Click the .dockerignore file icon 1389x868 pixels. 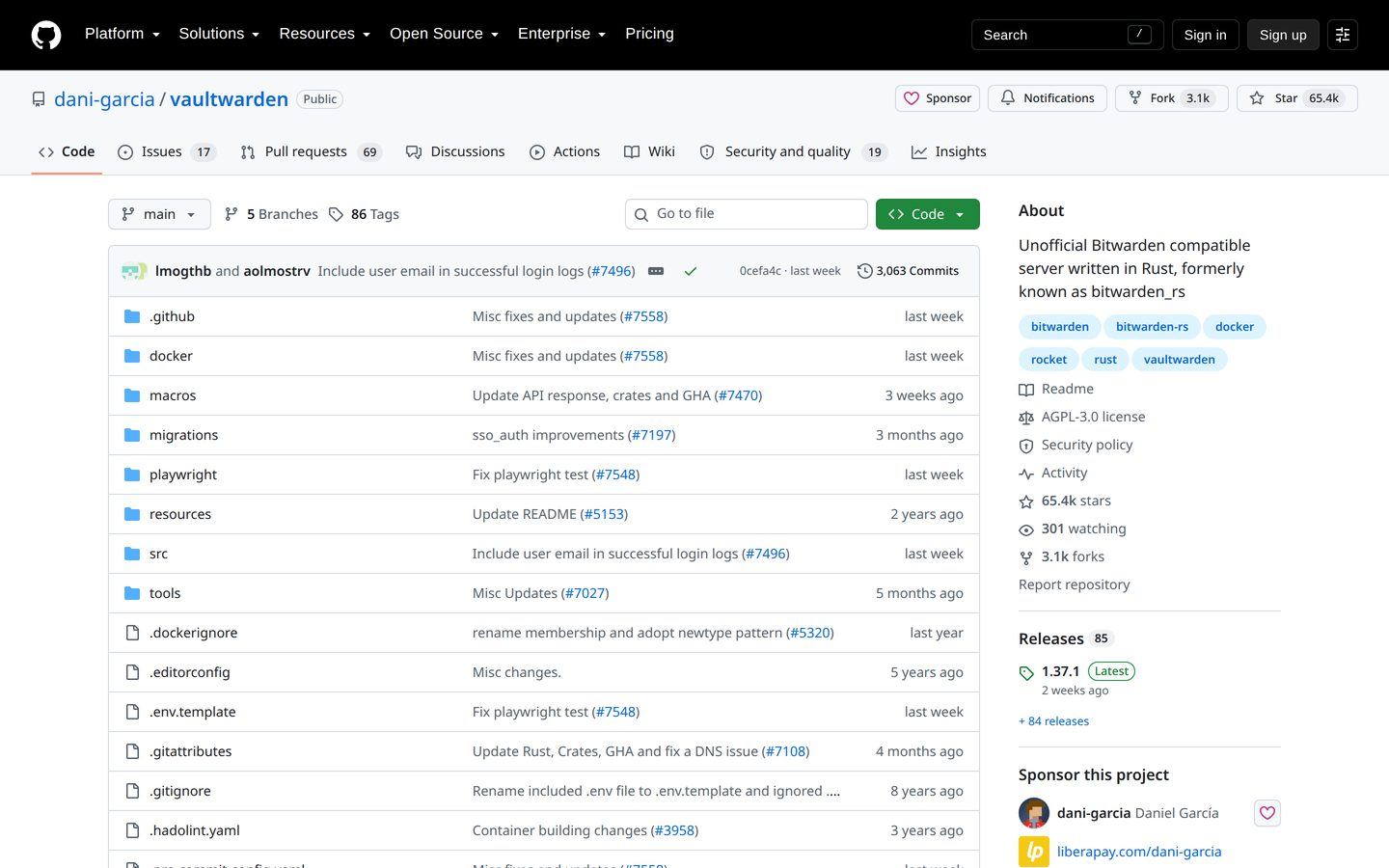coord(132,633)
